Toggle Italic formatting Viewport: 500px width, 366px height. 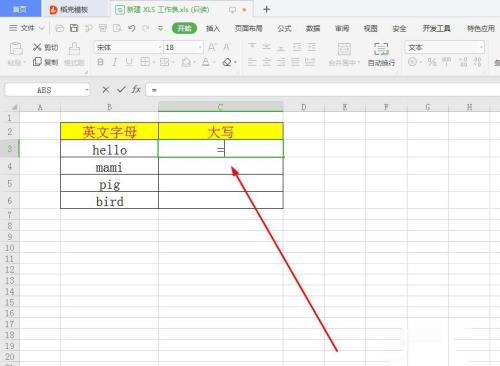click(x=114, y=62)
